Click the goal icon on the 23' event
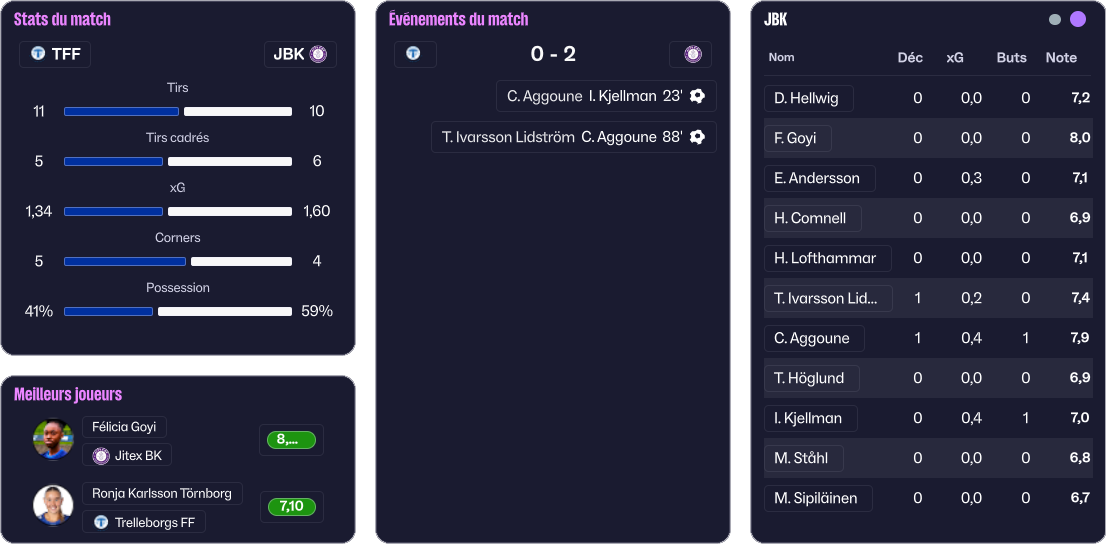 coord(698,96)
